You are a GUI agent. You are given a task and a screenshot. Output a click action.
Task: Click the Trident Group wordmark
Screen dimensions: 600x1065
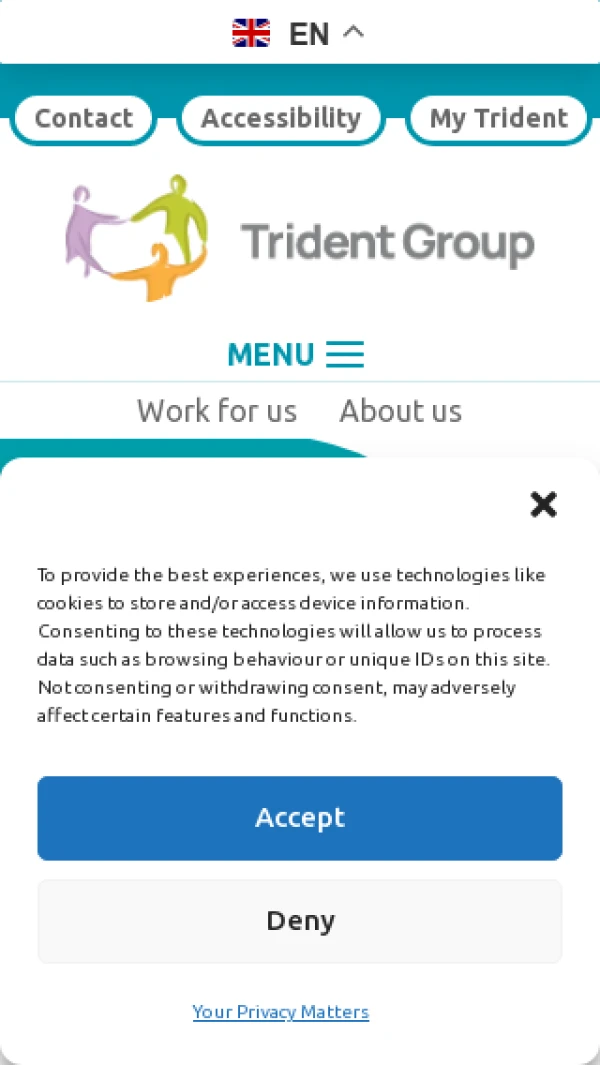point(387,245)
